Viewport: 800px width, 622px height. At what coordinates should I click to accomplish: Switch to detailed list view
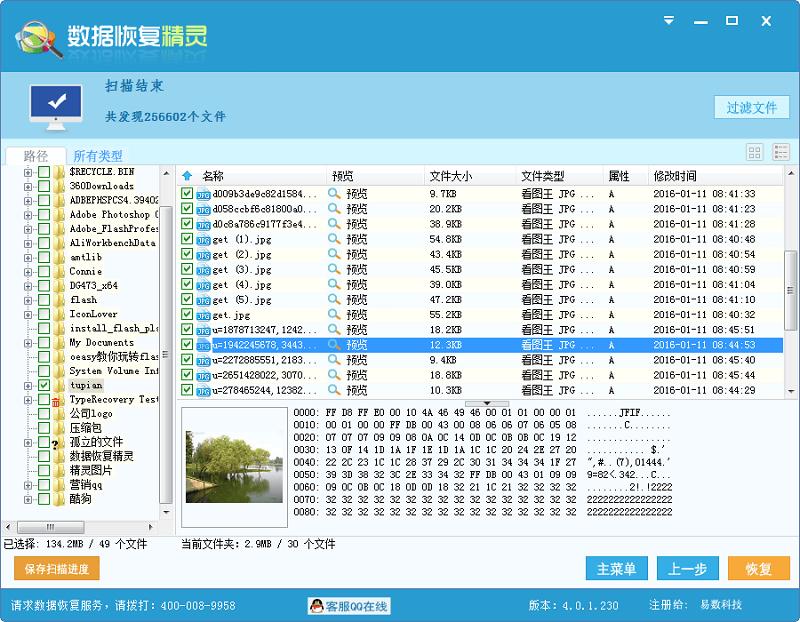point(779,150)
